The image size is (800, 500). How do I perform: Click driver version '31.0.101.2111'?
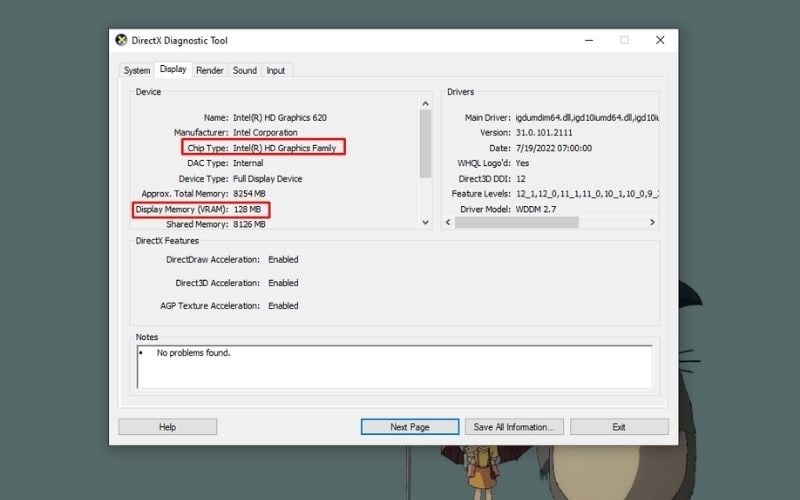tap(544, 133)
